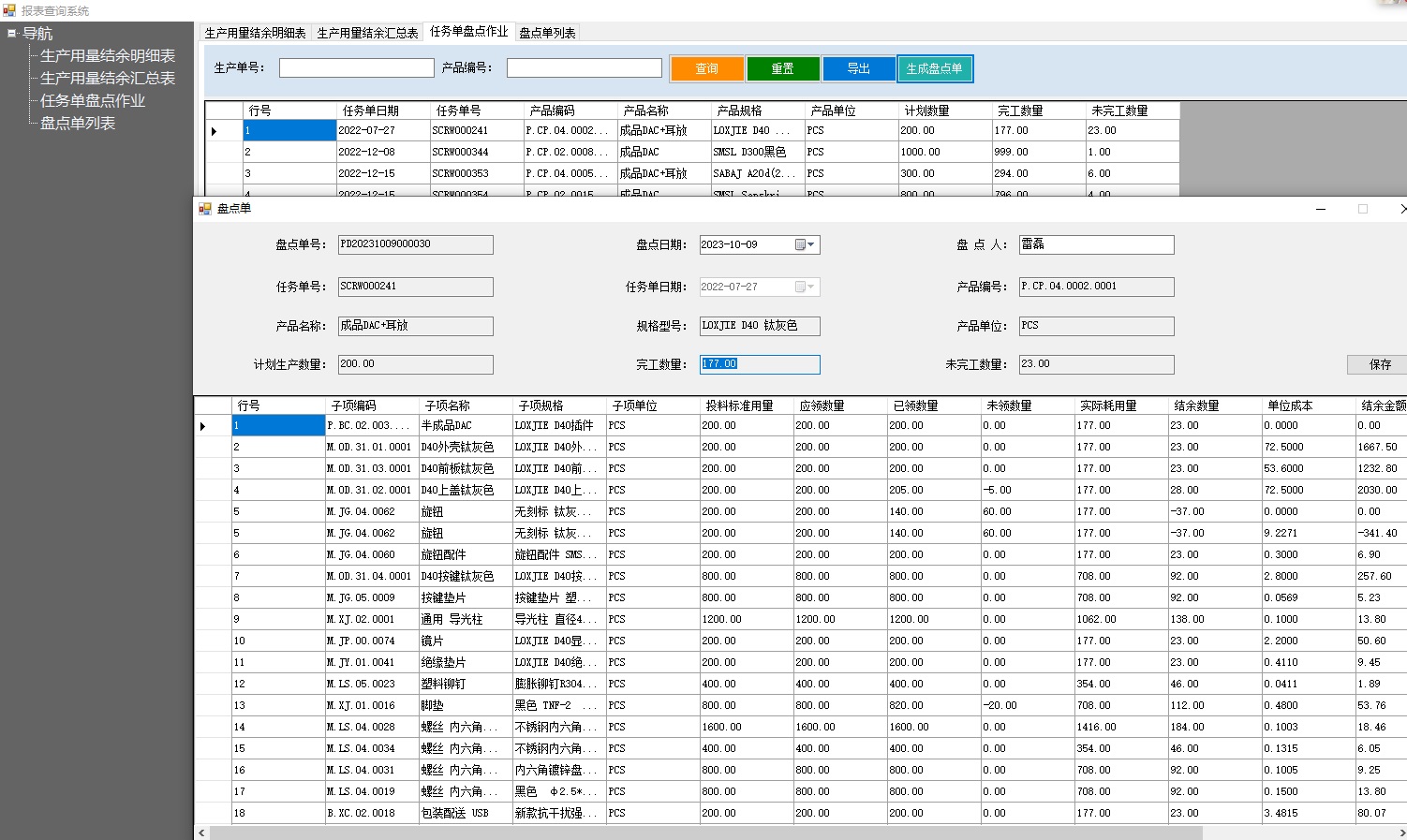Select cell 包装配送 USB in row 18
Screen dimensions: 1407x840
coord(466,814)
